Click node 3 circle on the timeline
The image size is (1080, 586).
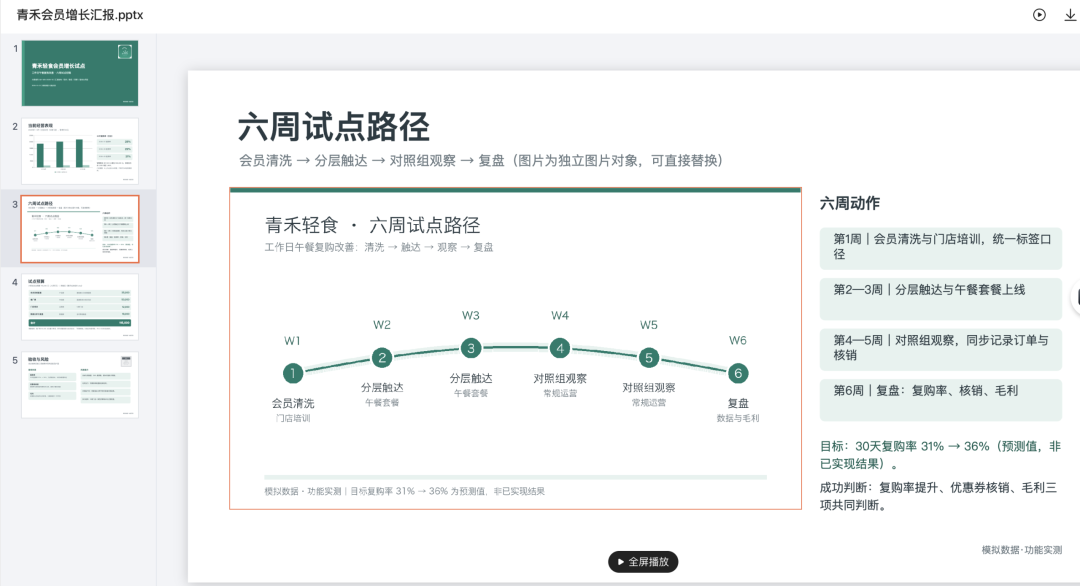pyautogui.click(x=470, y=348)
